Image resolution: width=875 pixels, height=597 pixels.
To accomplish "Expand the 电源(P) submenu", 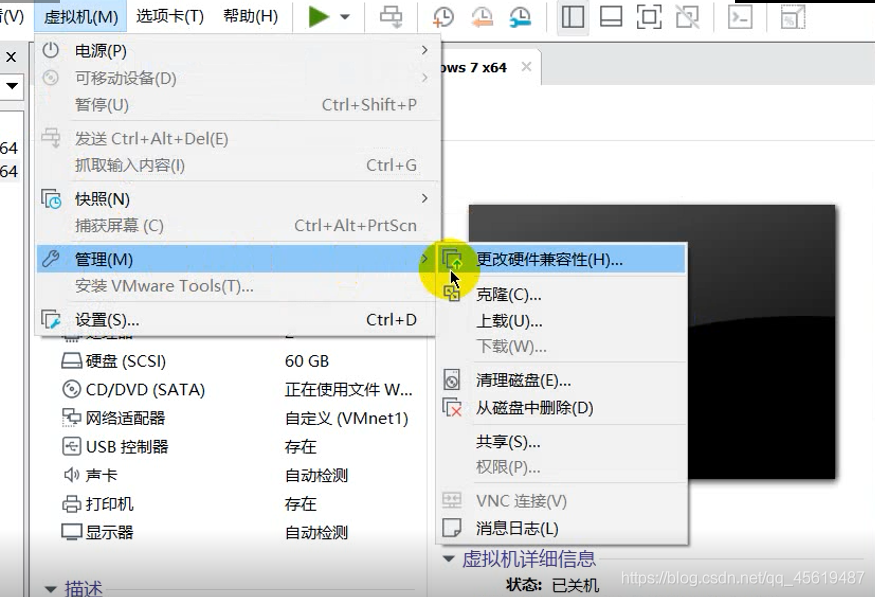I will (x=238, y=51).
